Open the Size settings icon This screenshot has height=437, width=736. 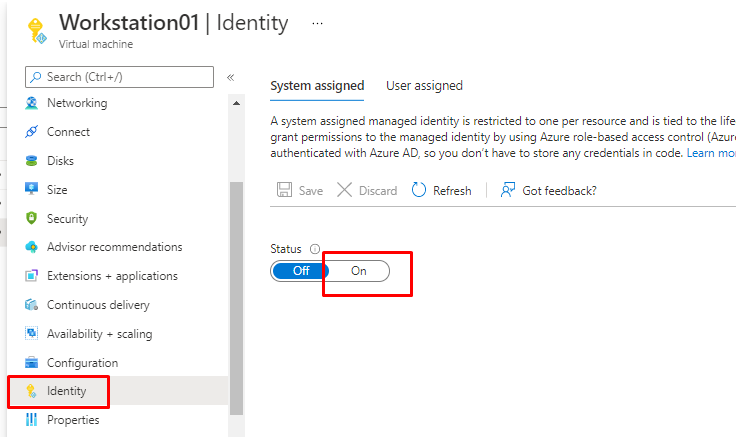[x=31, y=190]
